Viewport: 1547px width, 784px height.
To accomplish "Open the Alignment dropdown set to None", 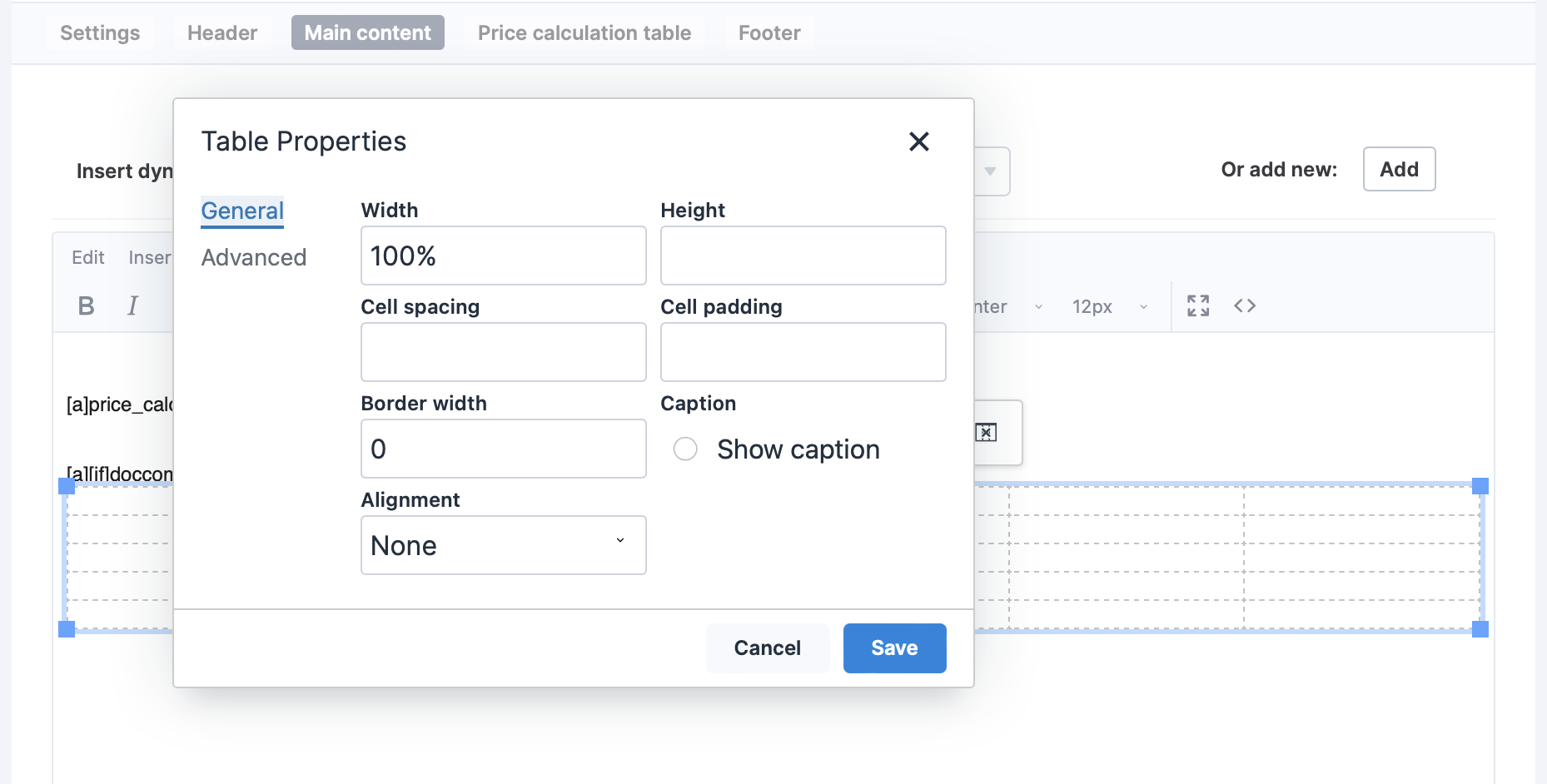I will pos(503,545).
